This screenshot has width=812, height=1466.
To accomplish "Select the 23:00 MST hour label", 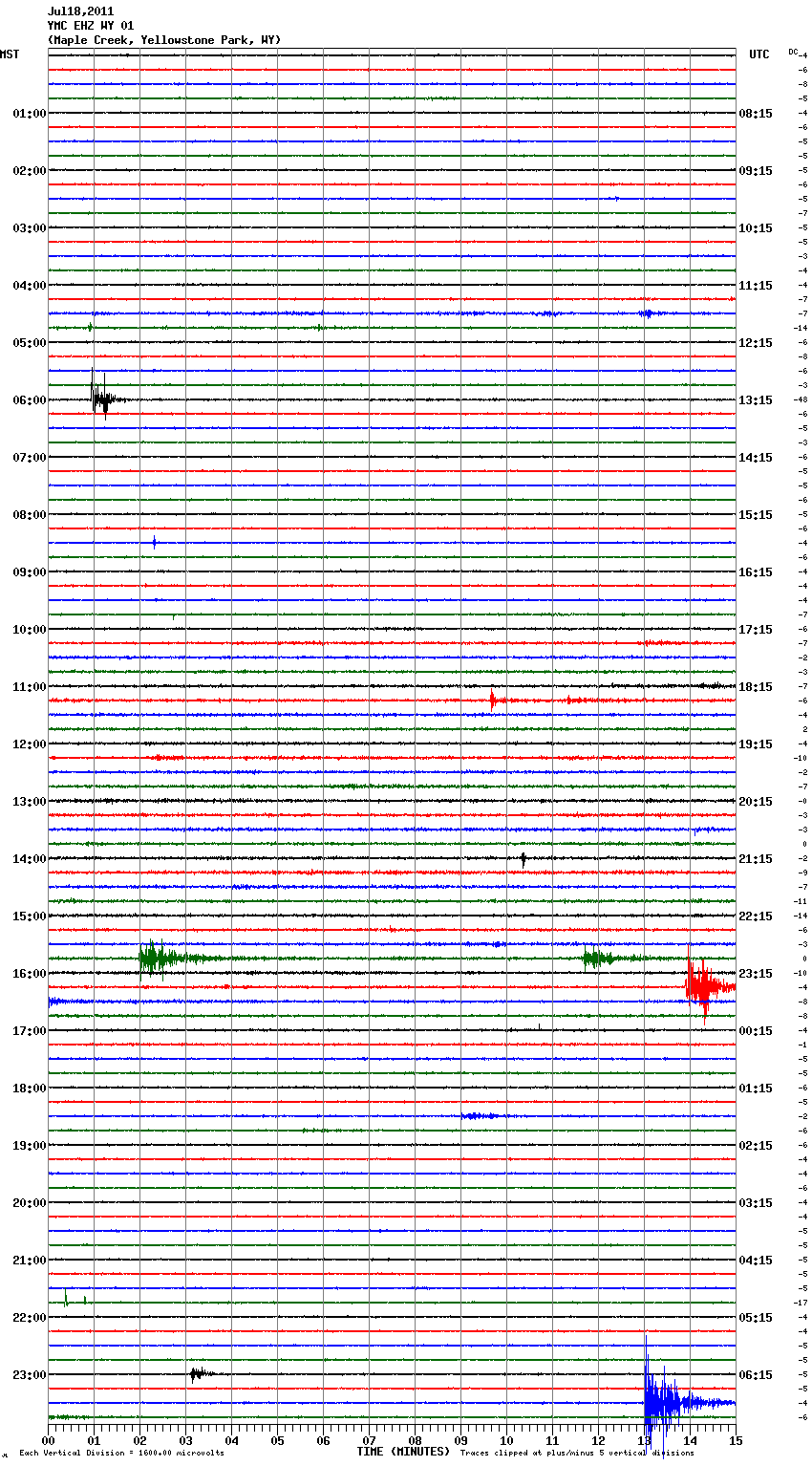I will point(30,1375).
